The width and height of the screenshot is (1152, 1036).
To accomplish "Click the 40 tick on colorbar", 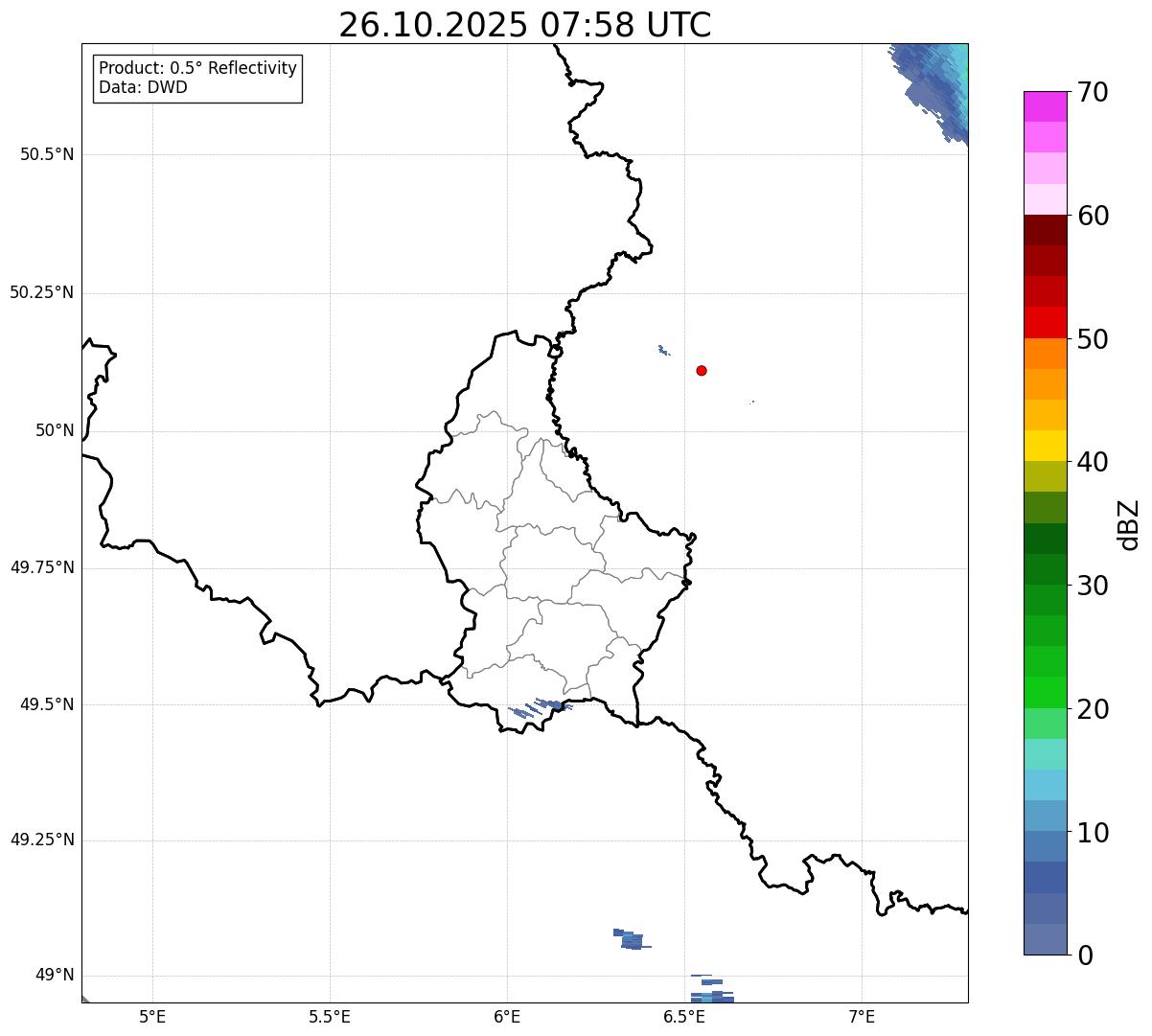I will (1093, 462).
